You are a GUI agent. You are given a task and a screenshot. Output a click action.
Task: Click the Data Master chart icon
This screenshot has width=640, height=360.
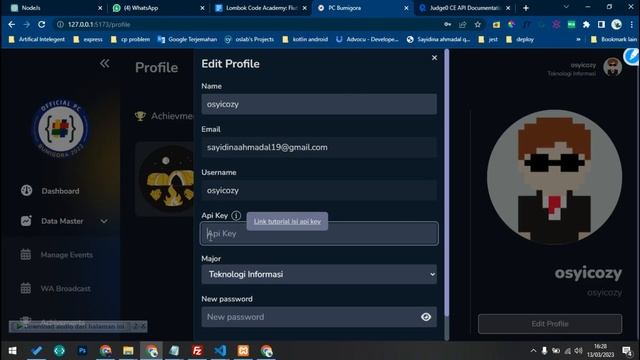tap(26, 221)
